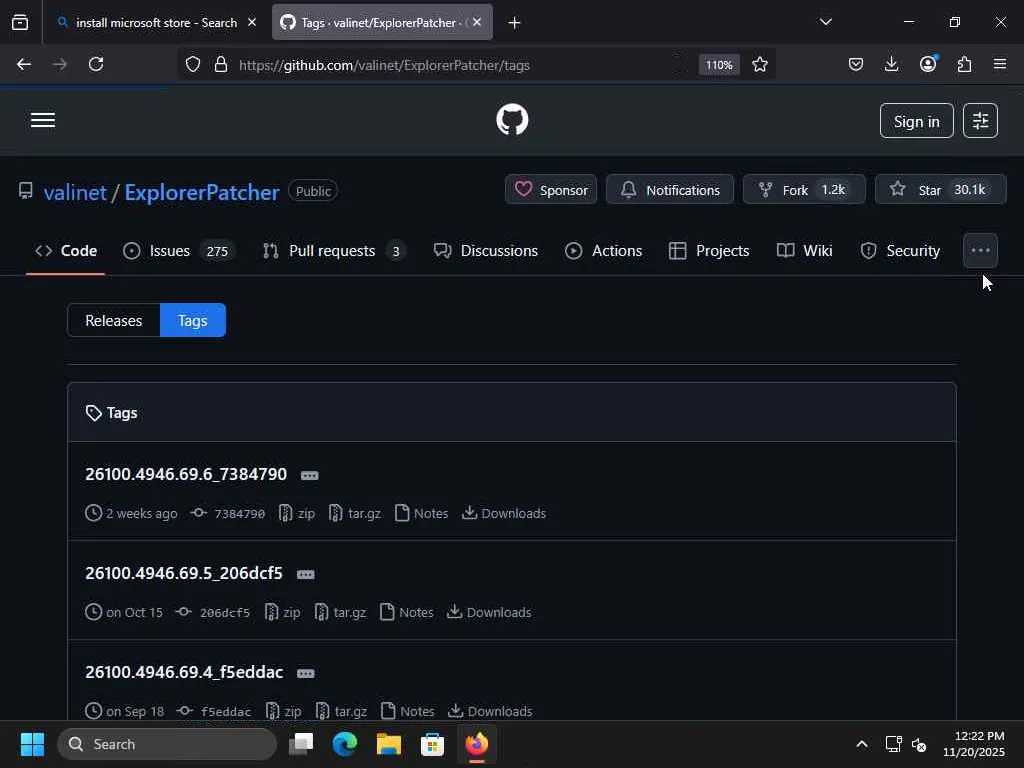
Task: Download zip for tag 26100.4946.69.4_f5eddac
Action: 283,711
